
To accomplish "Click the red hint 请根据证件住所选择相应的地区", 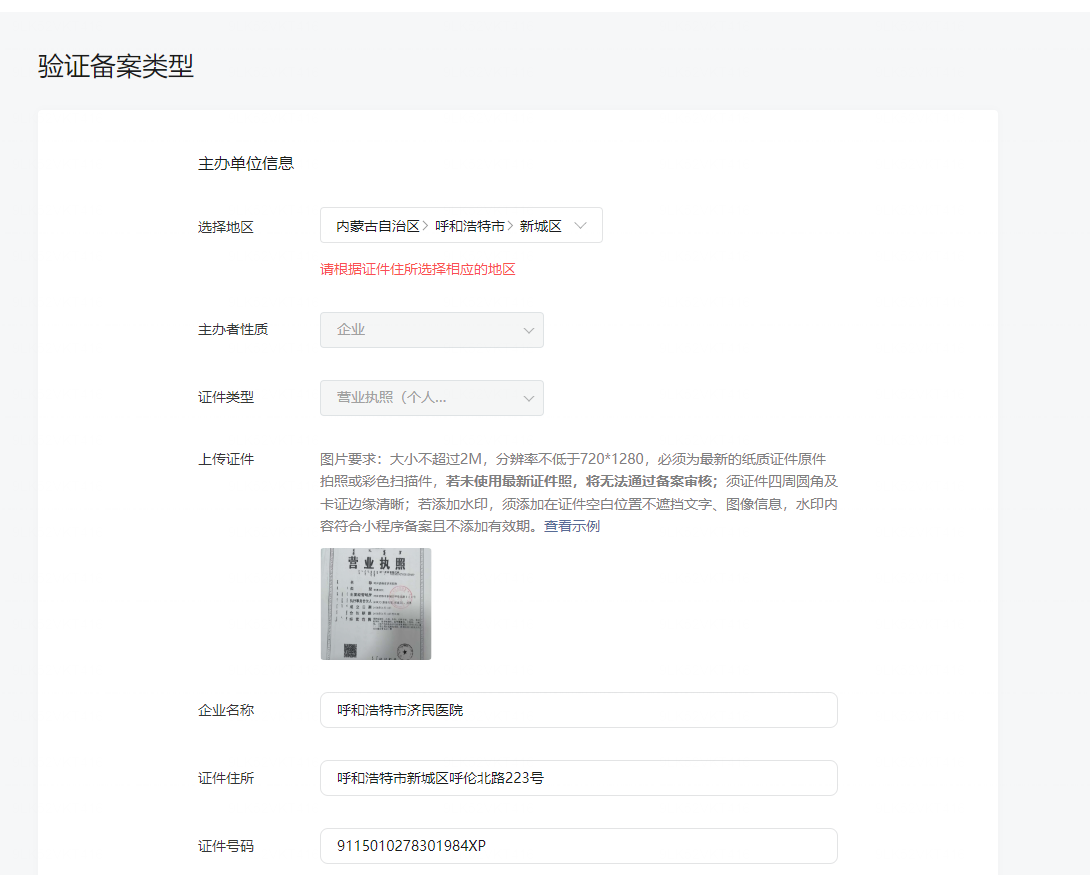I will (x=418, y=270).
